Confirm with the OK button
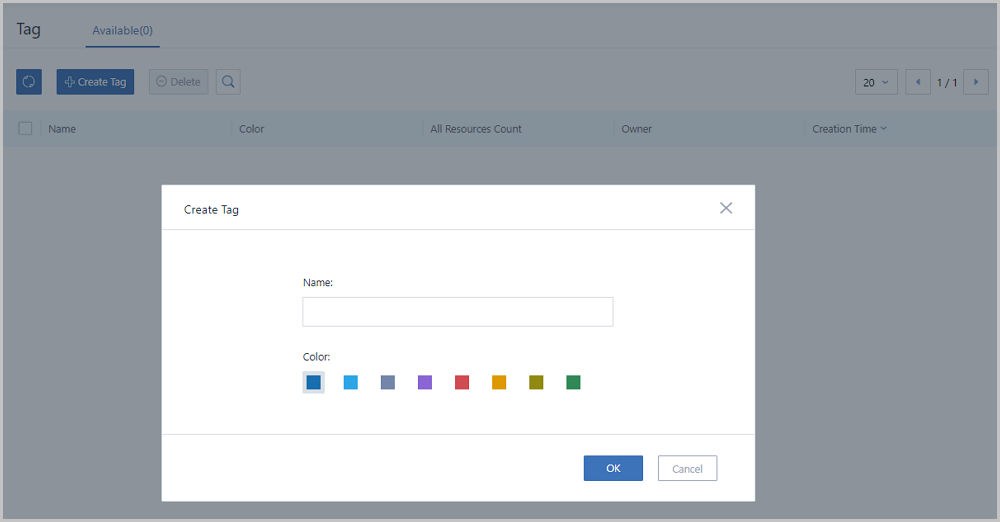1000x522 pixels. (613, 468)
